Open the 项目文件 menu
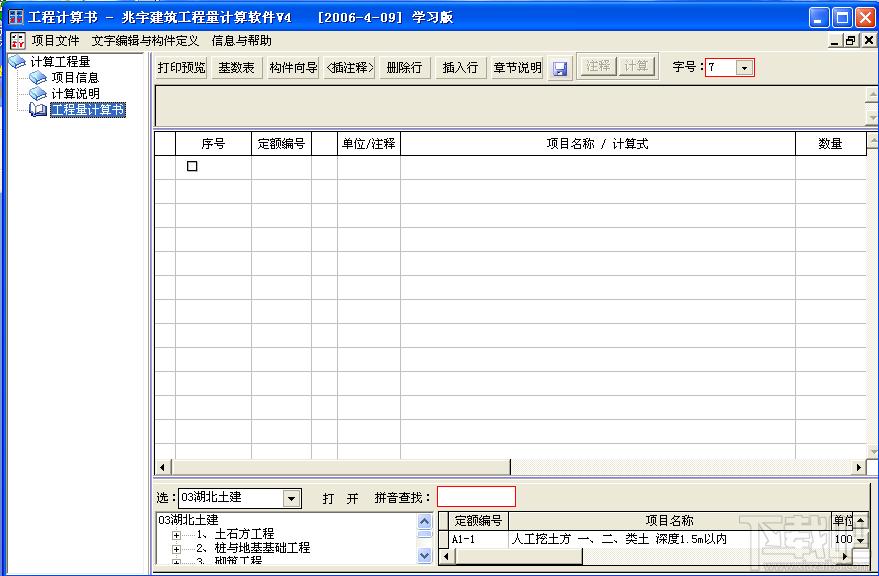This screenshot has height=576, width=879. coord(55,40)
